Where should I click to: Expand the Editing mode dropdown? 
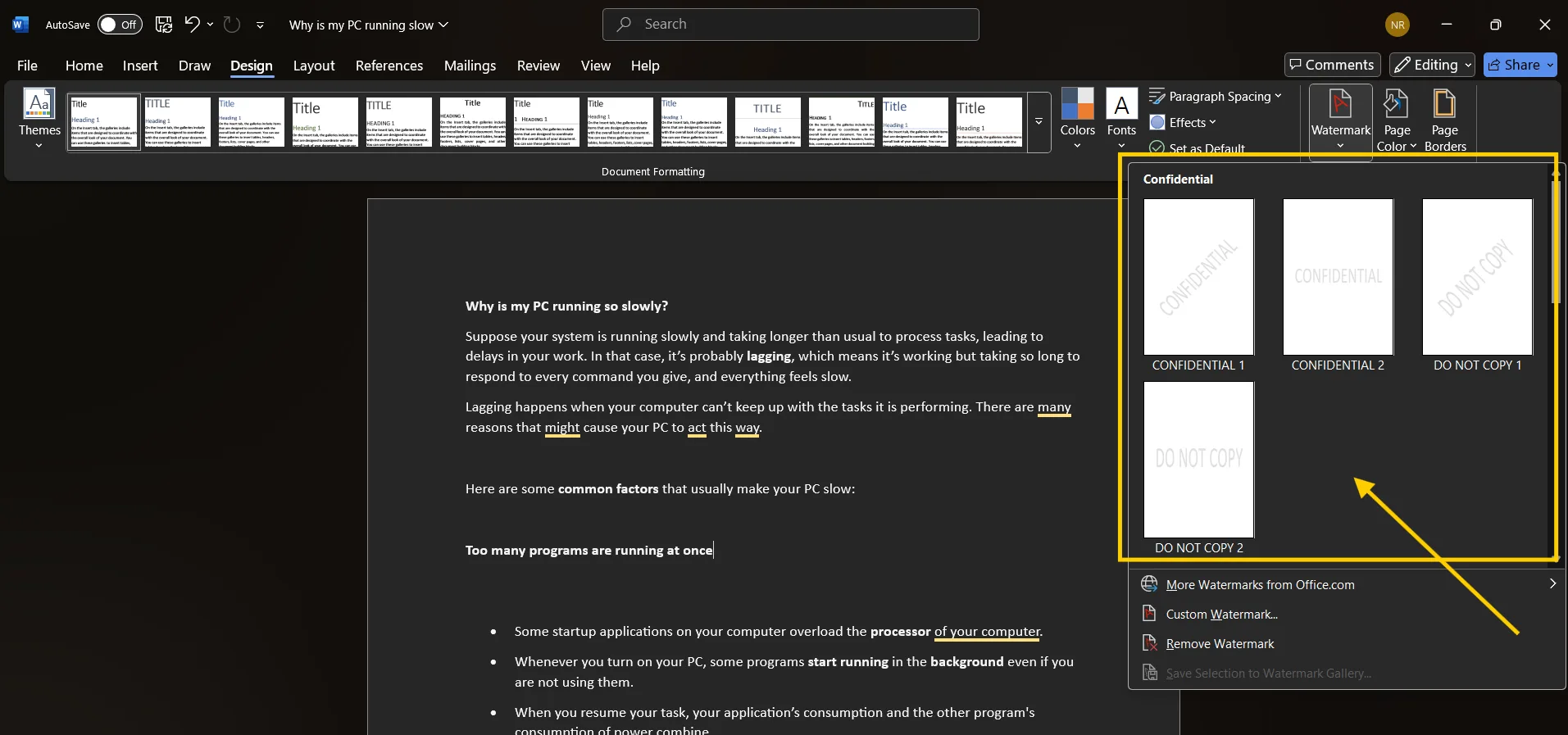pos(1432,65)
